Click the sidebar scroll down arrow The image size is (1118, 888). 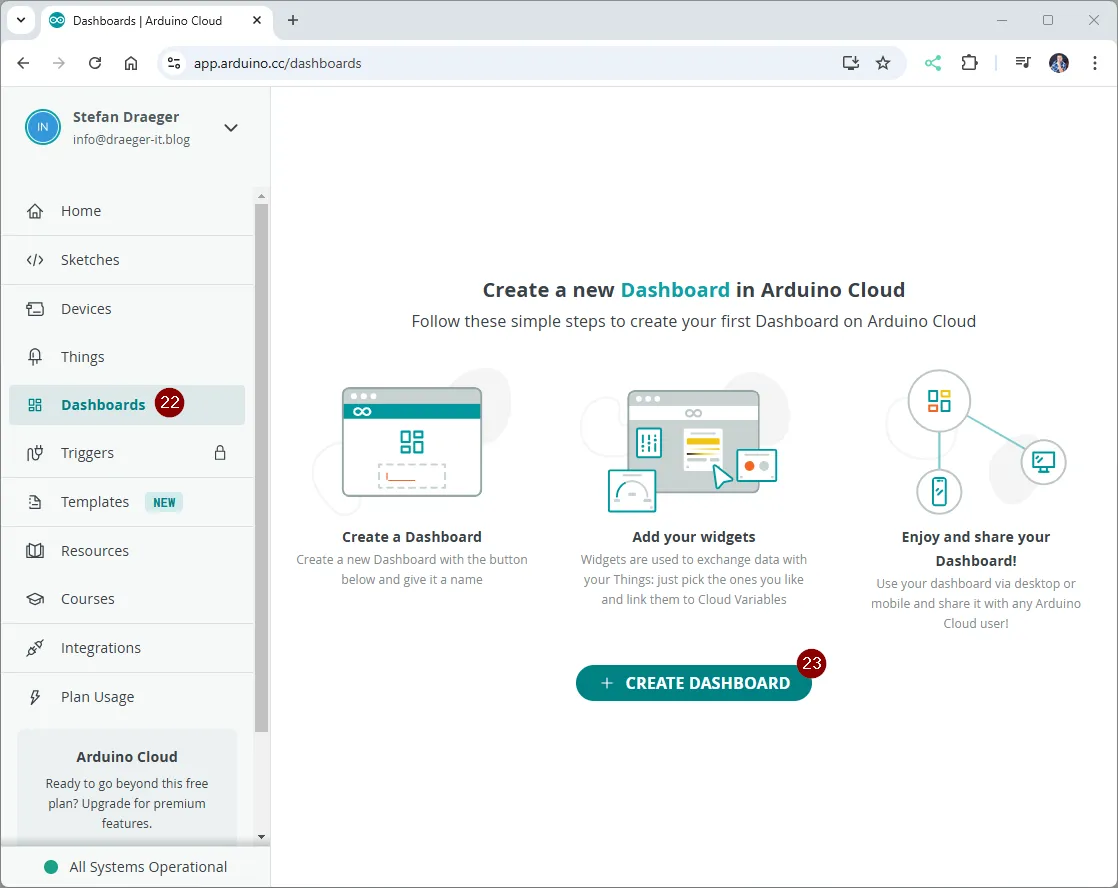click(262, 836)
